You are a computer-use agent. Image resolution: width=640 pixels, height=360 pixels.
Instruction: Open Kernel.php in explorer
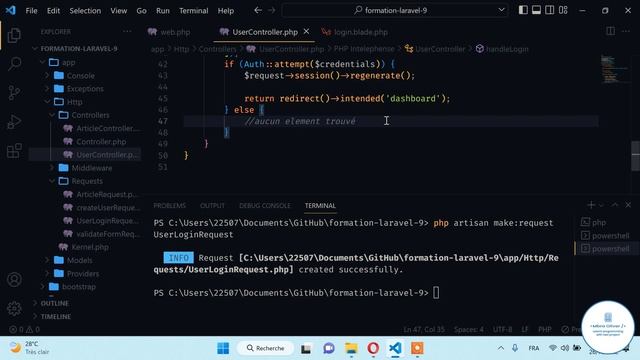click(90, 247)
